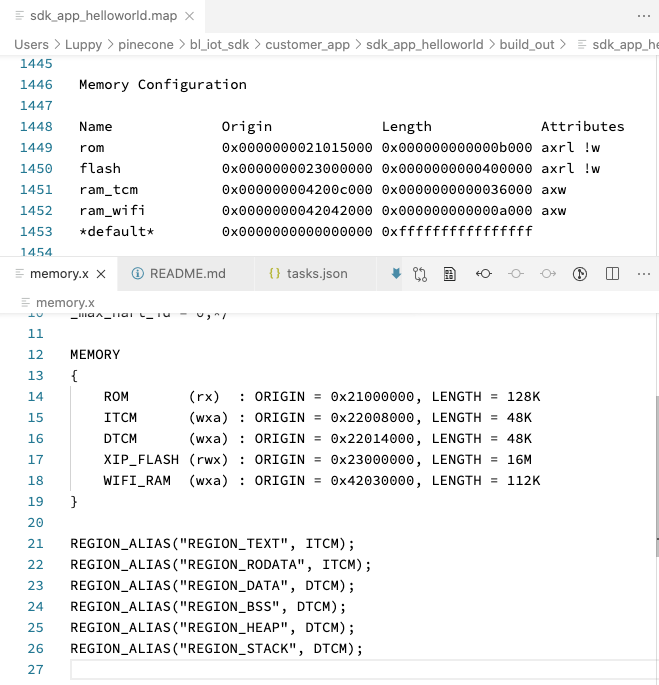Switch to the tasks.json tab

coord(308,273)
